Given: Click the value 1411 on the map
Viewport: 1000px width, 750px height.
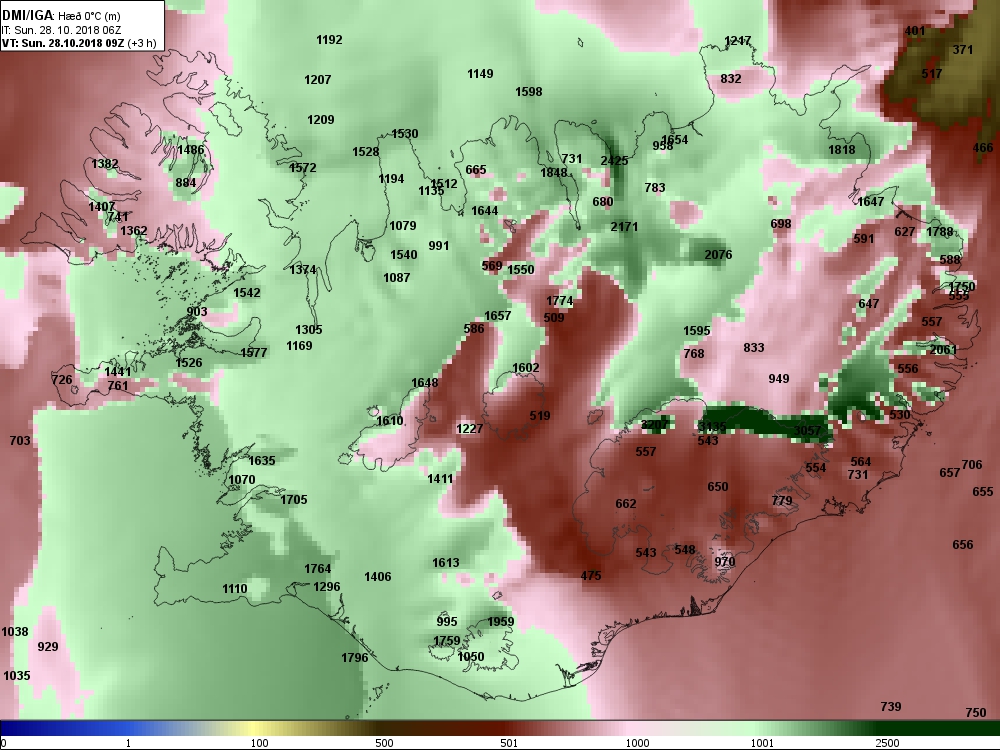Looking at the screenshot, I should (x=440, y=478).
